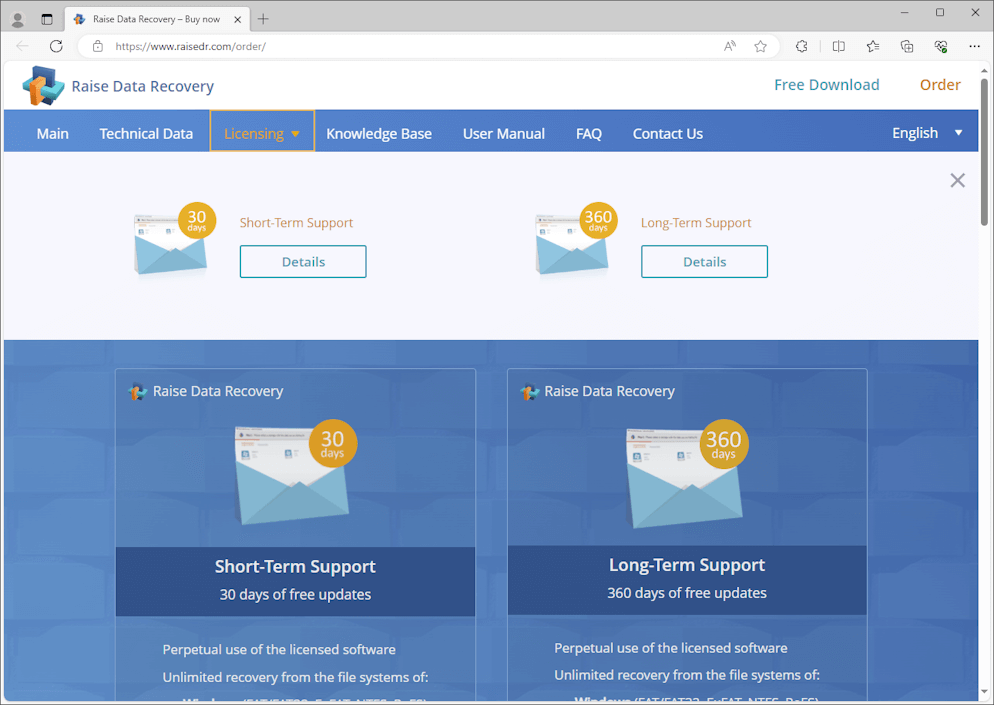Screen dimensions: 994x705
Task: Click the browser back arrow
Action: click(23, 46)
